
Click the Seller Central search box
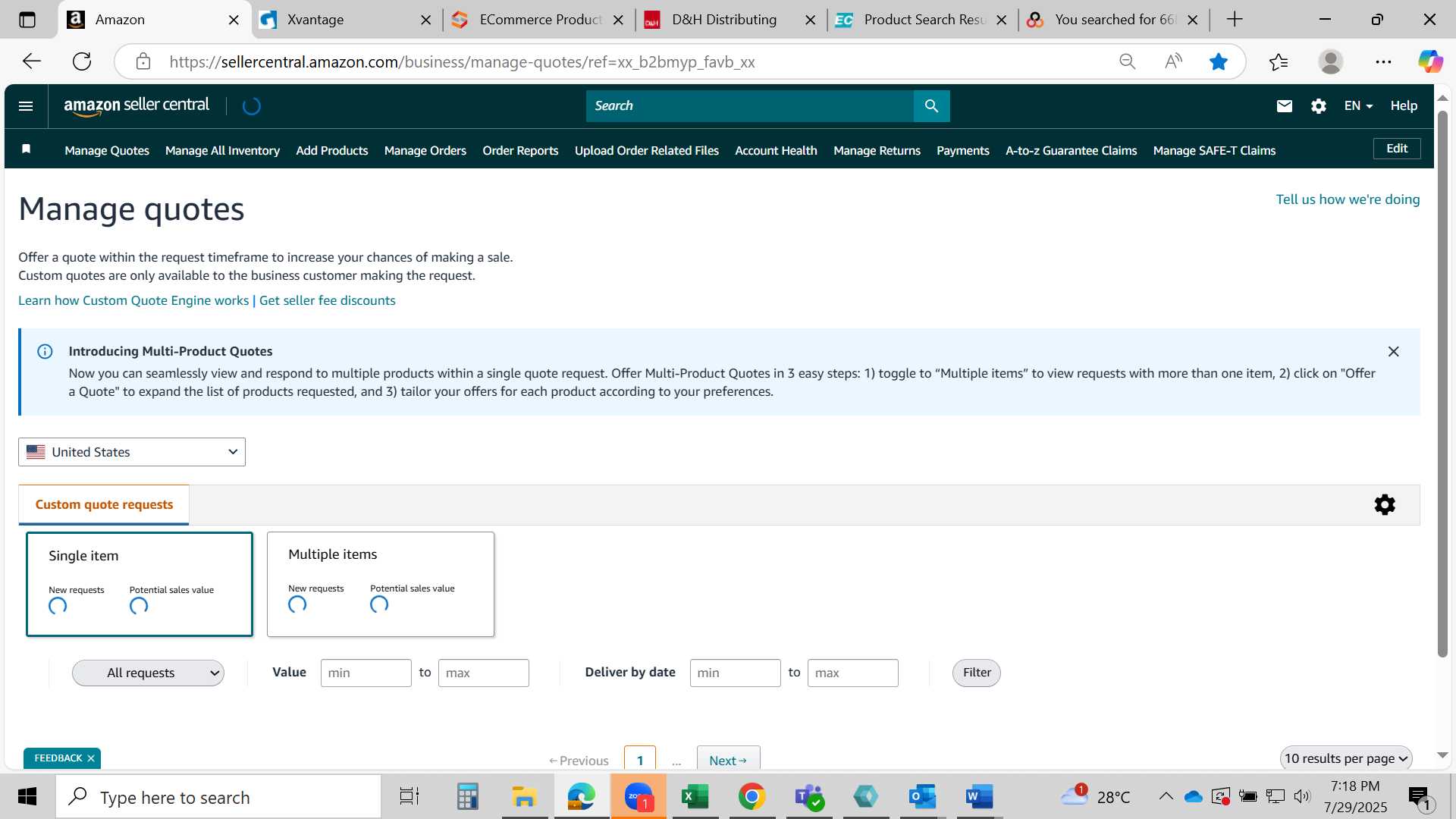[x=749, y=106]
